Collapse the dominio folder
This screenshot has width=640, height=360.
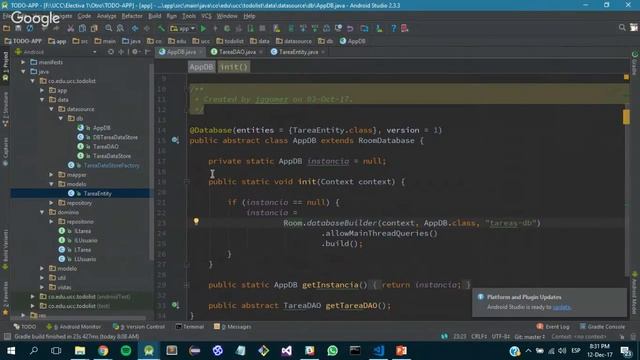point(42,212)
